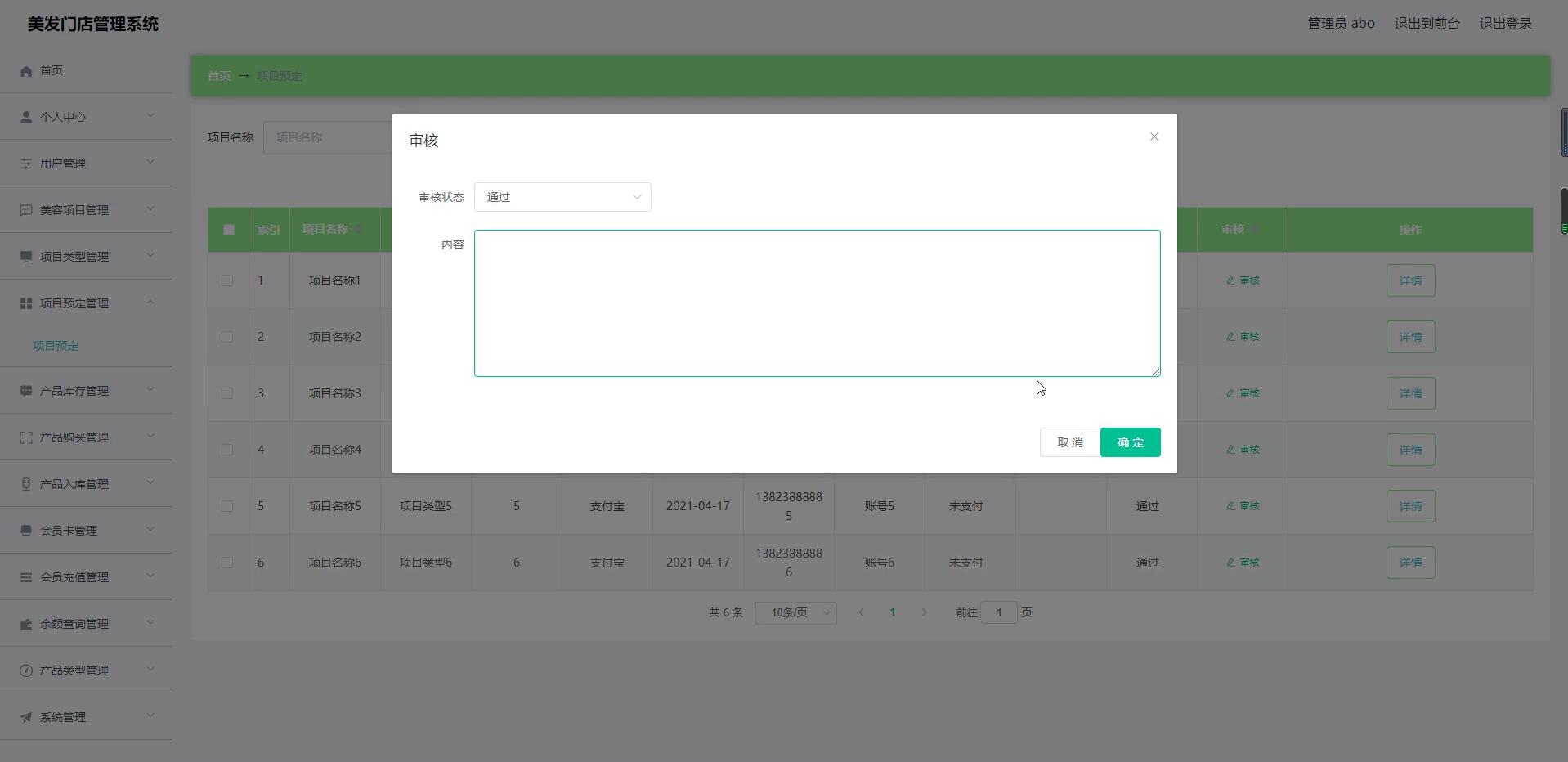Check the checkbox for row 5
The height and width of the screenshot is (762, 1568).
tap(227, 506)
